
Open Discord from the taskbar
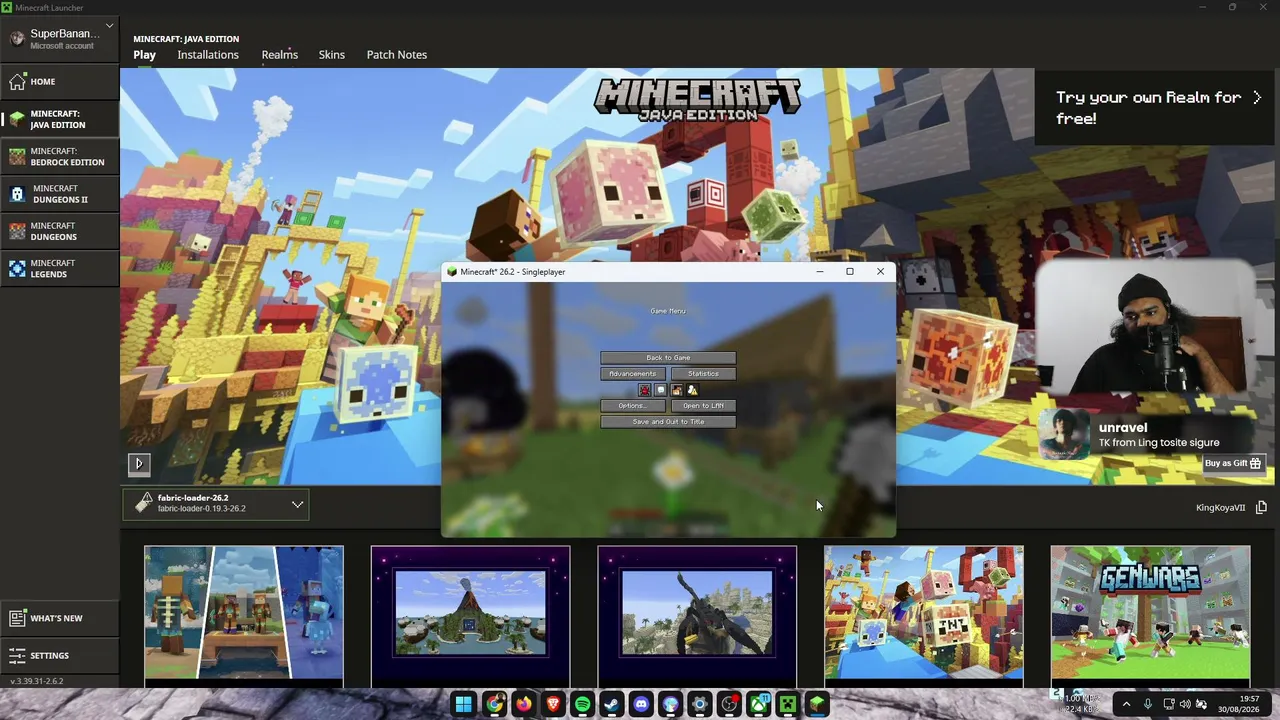pos(641,704)
